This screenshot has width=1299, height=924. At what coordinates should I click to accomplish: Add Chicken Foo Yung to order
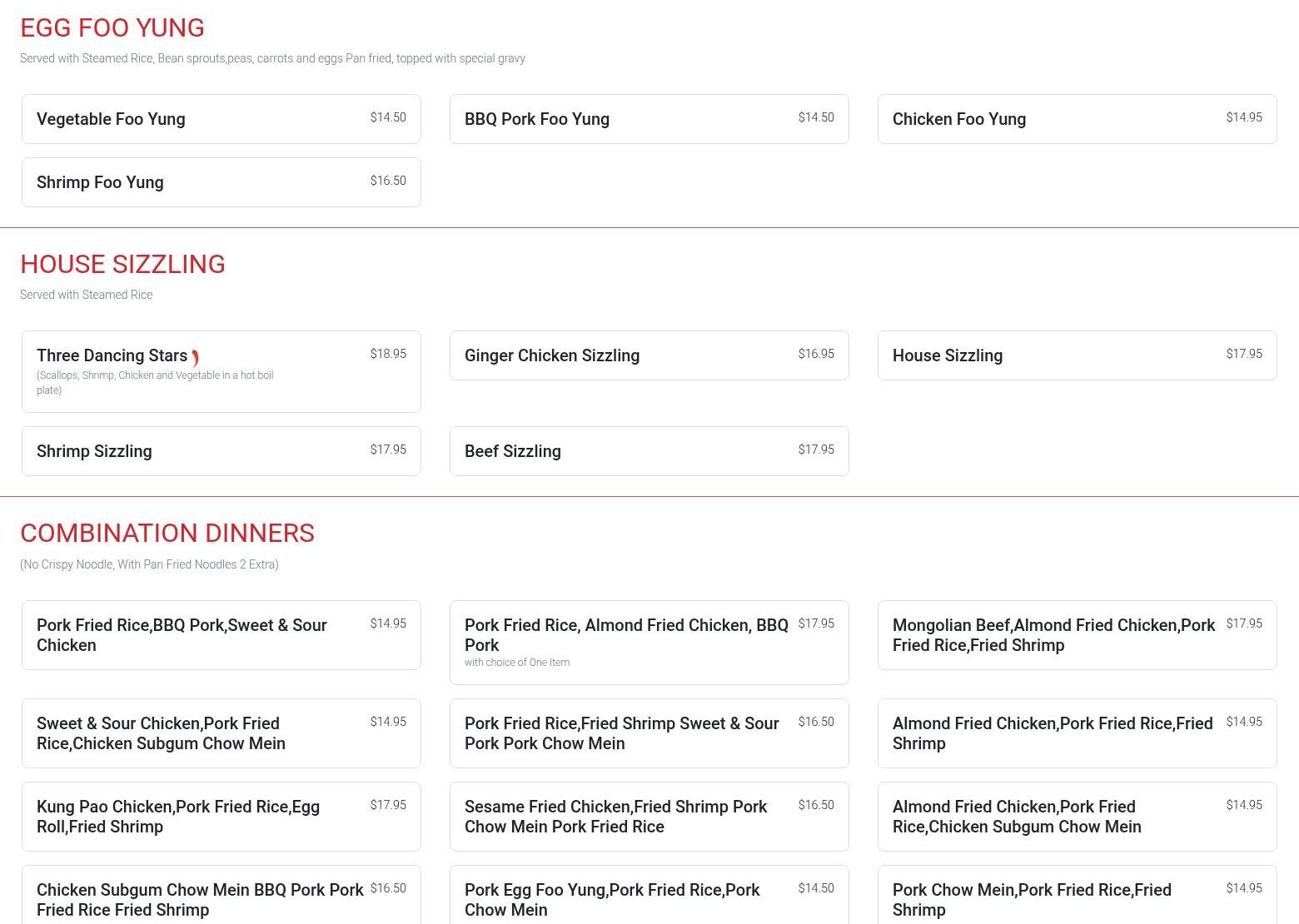(1077, 119)
